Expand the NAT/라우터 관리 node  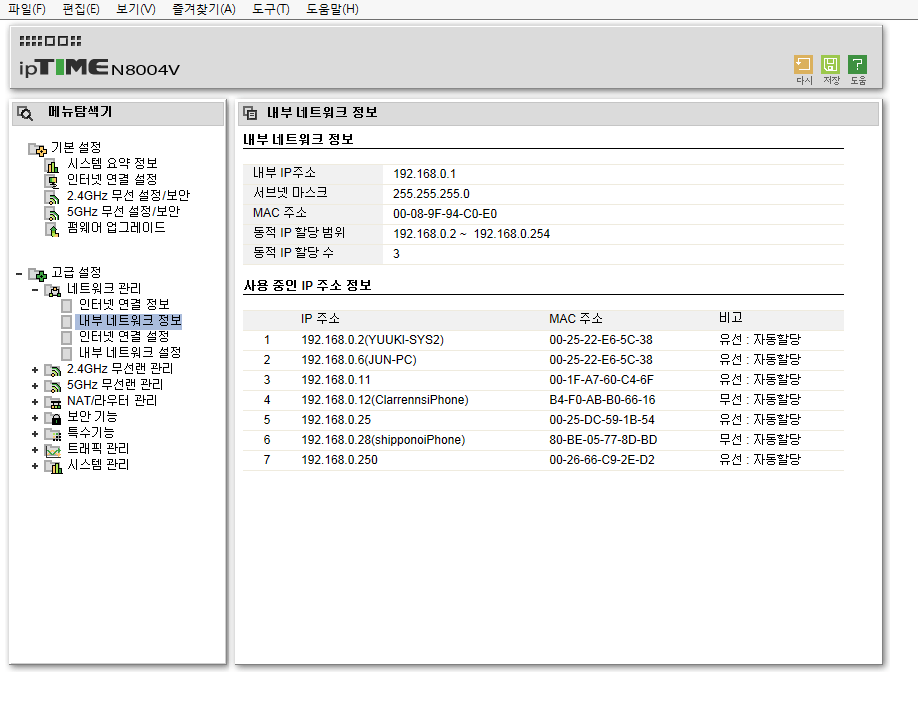(35, 402)
